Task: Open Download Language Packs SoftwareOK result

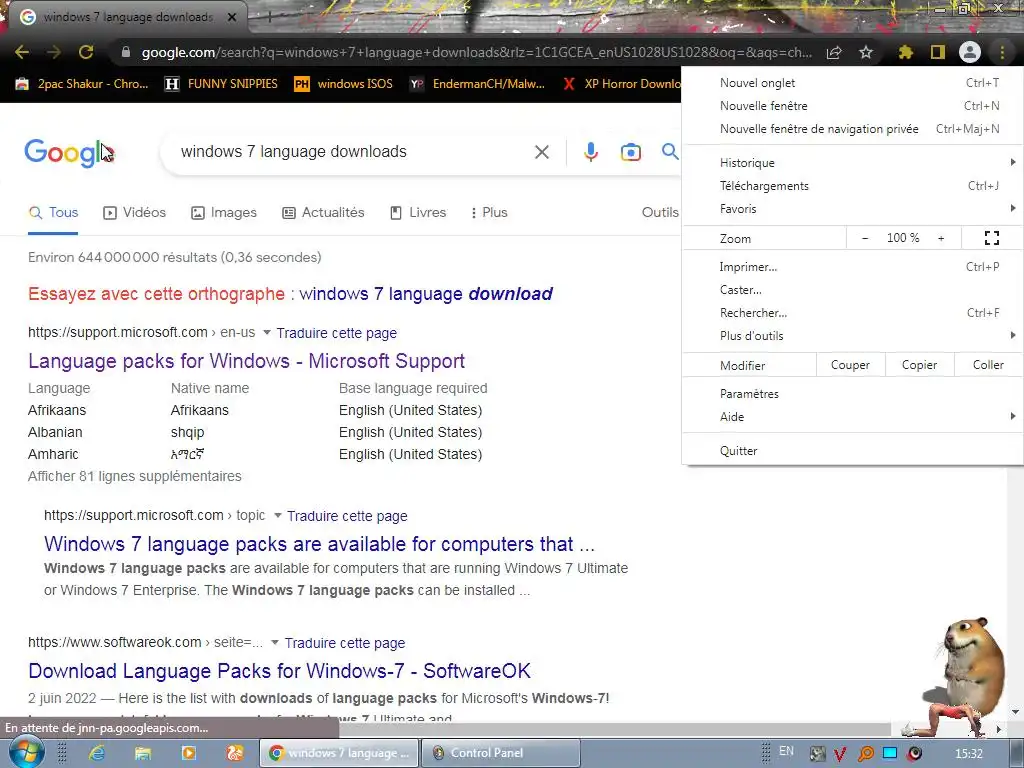Action: pyautogui.click(x=280, y=671)
